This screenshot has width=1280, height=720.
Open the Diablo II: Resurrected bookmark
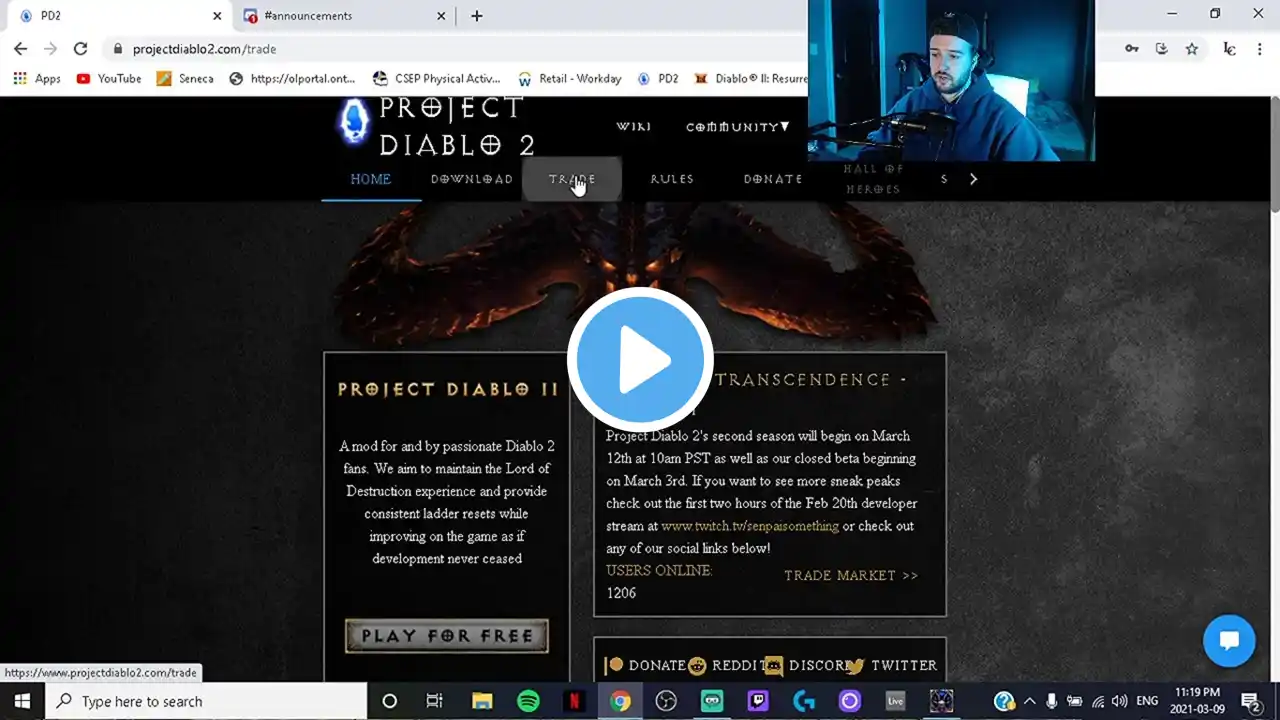[749, 78]
